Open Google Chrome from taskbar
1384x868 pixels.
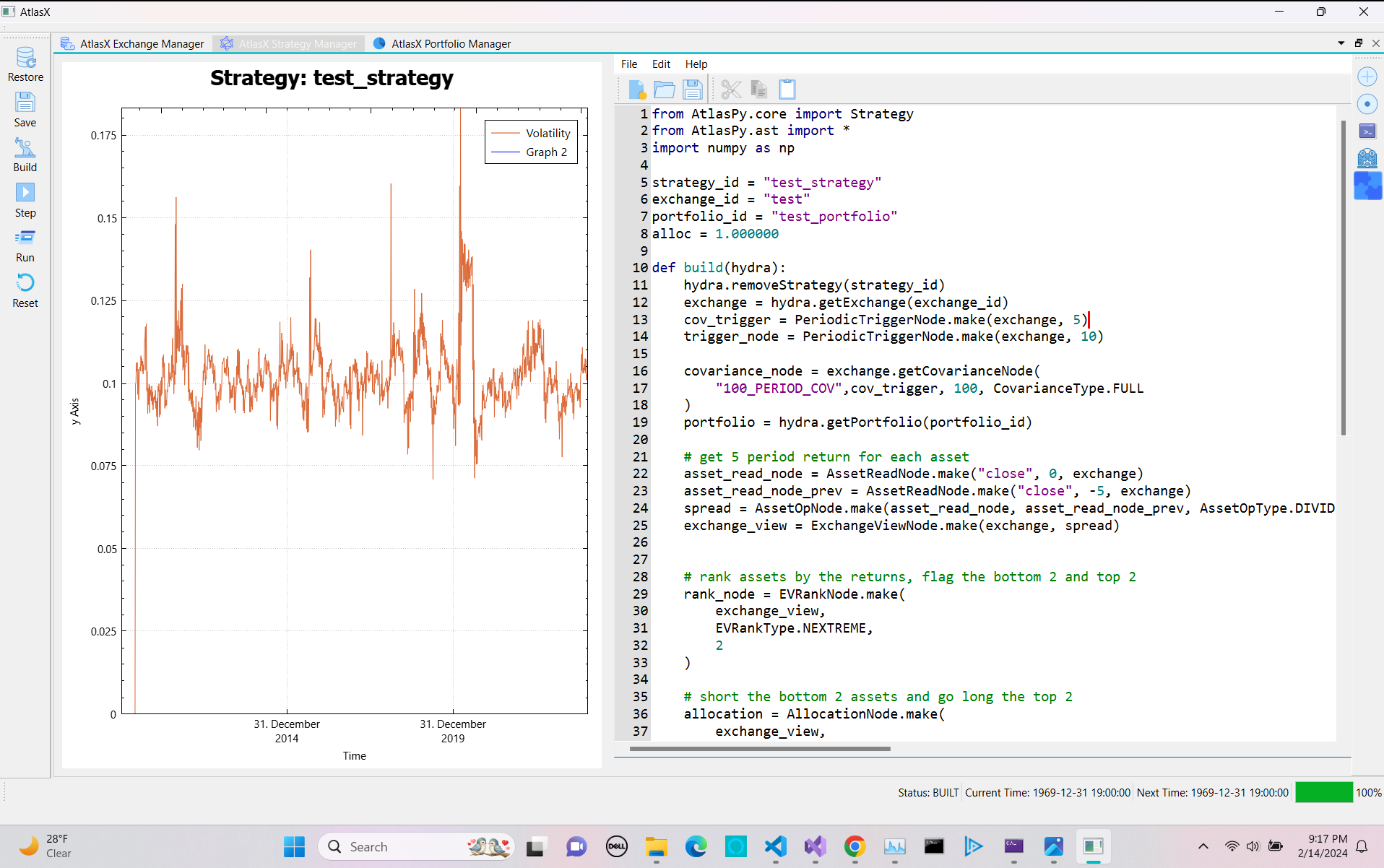coord(855,846)
